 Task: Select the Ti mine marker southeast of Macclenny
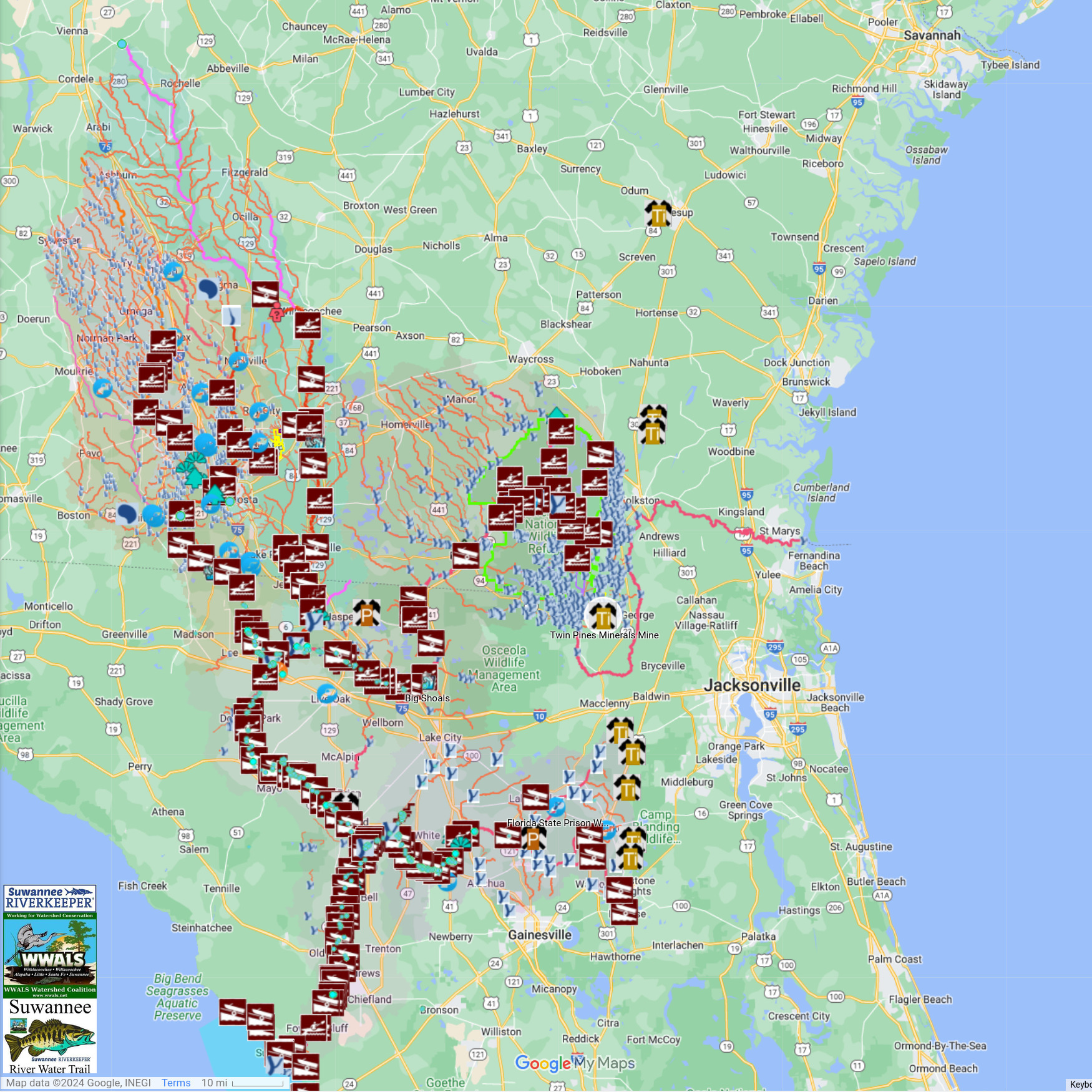[620, 731]
